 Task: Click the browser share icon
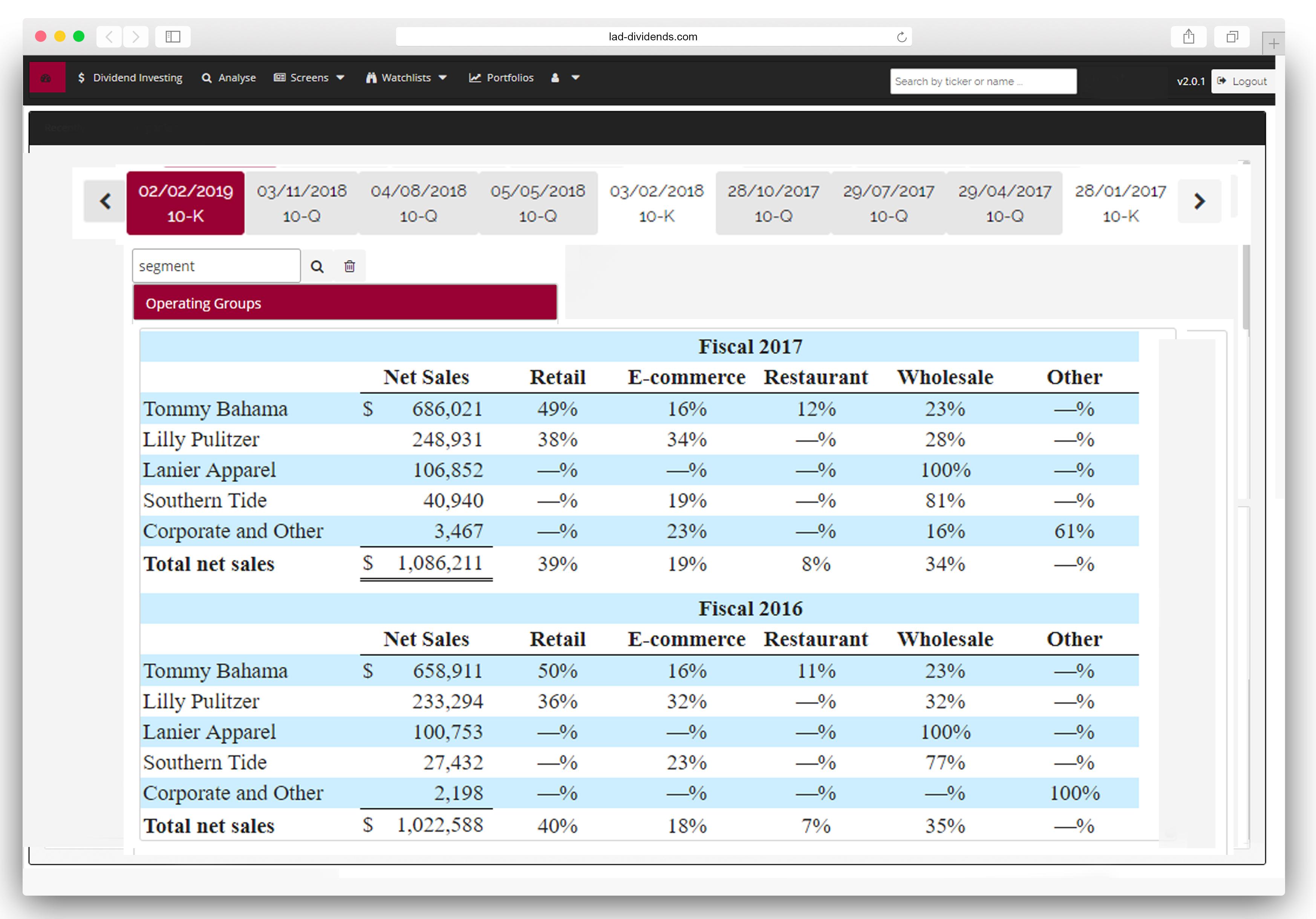(1189, 37)
